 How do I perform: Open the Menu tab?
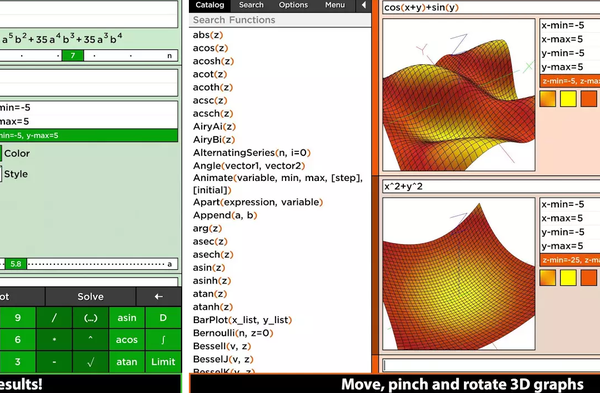[x=335, y=5]
